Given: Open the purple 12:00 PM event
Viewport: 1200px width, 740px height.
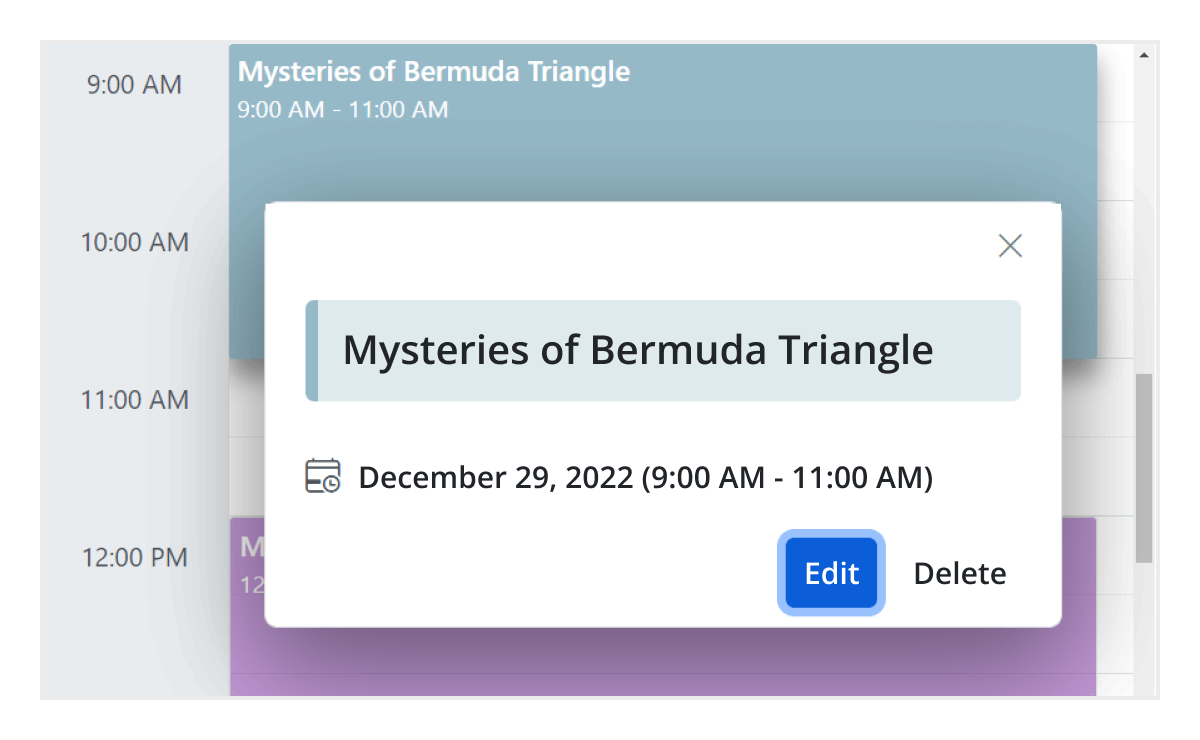Looking at the screenshot, I should pyautogui.click(x=660, y=660).
